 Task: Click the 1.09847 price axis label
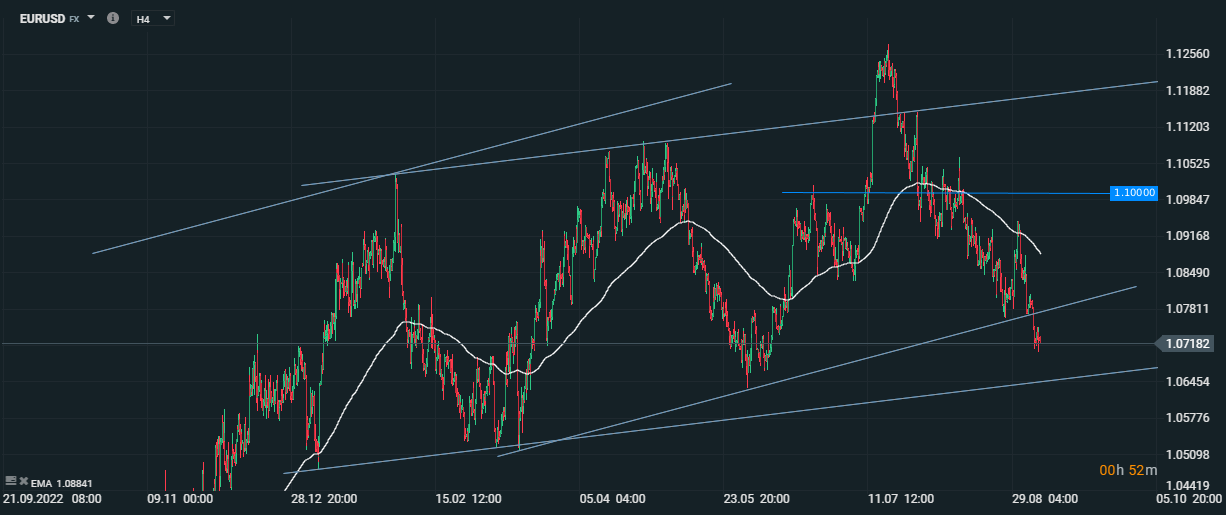[1189, 199]
